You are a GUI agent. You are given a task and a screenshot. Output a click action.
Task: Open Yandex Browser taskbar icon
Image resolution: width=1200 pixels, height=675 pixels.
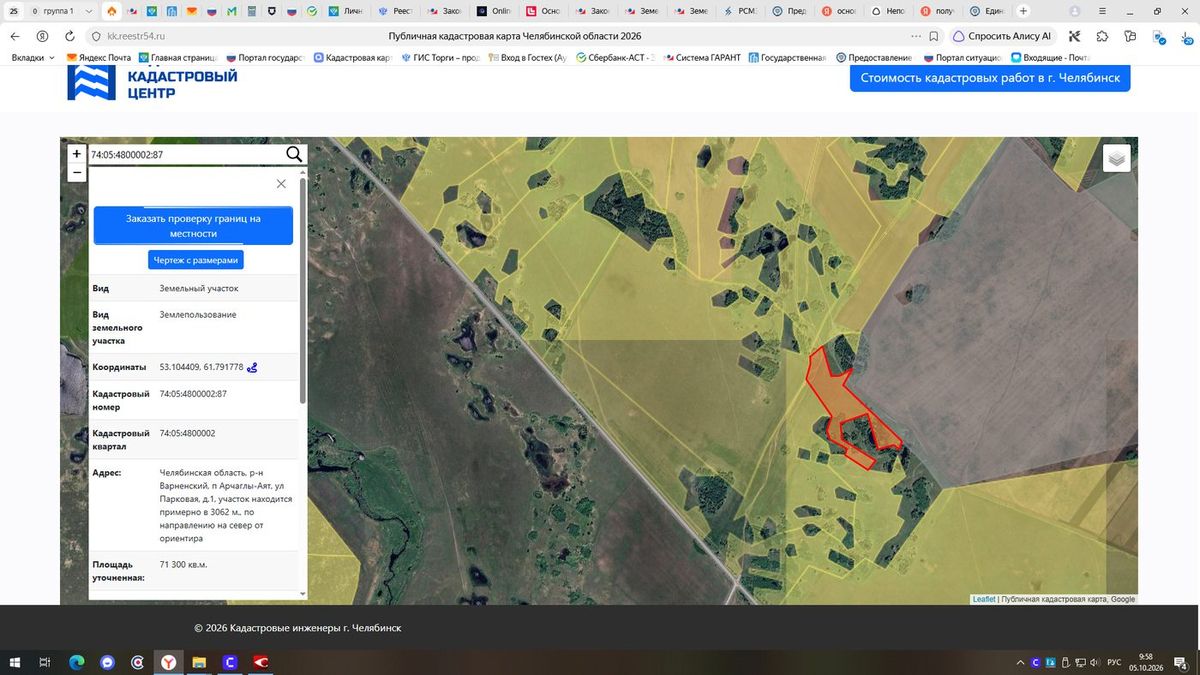[x=169, y=662]
